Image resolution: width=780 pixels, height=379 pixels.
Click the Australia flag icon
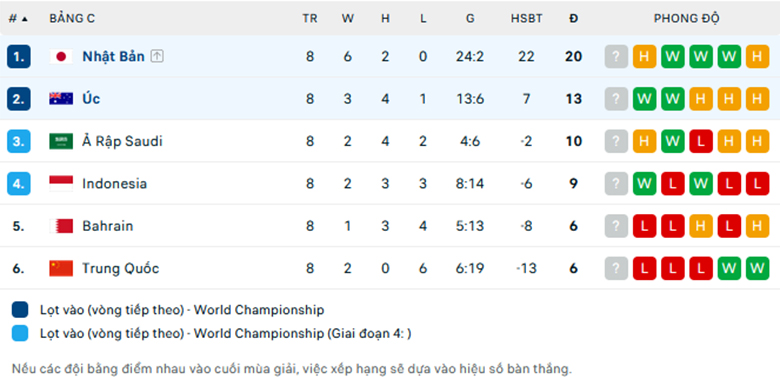61,99
